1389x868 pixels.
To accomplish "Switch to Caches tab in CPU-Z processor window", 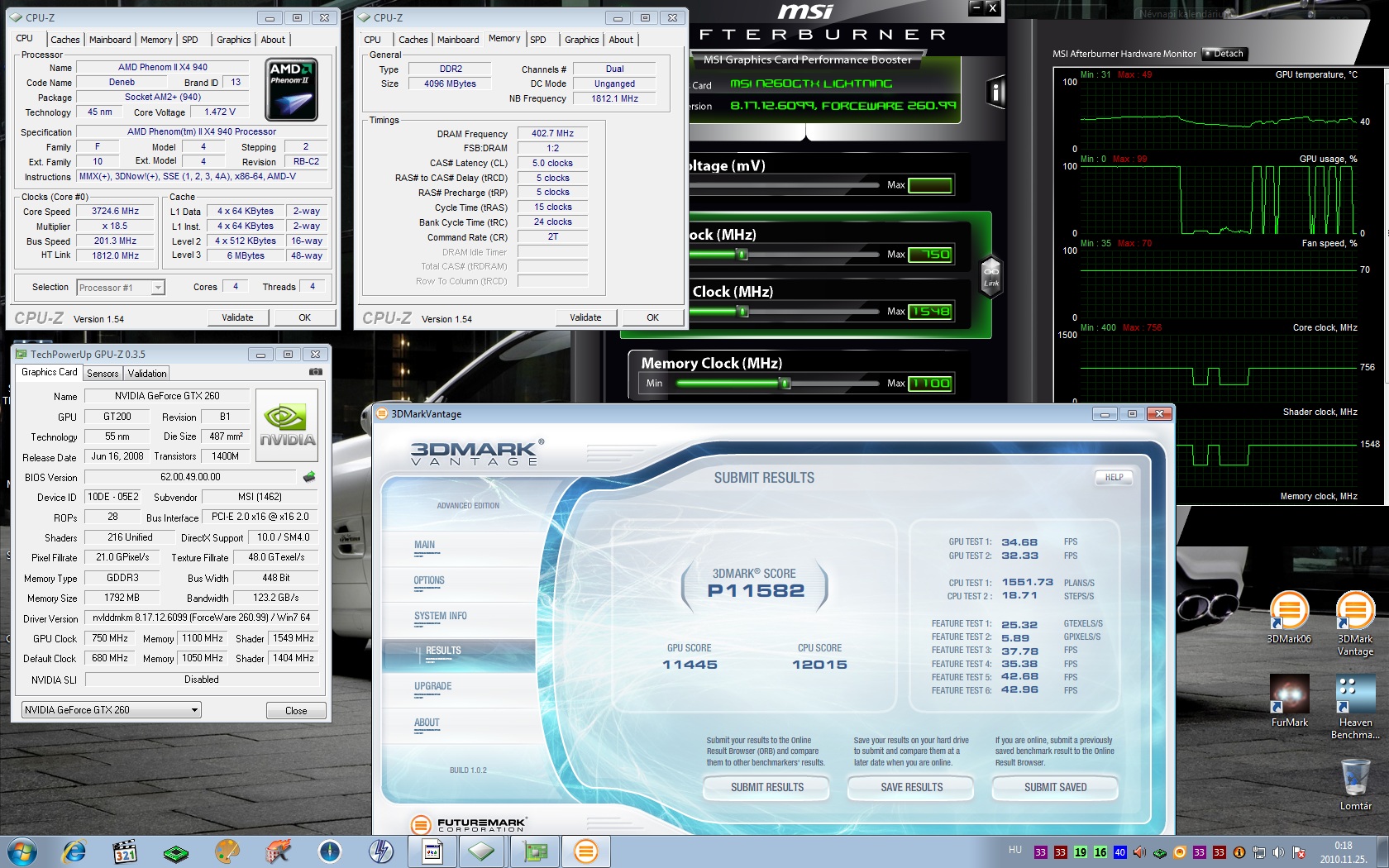I will pos(64,40).
